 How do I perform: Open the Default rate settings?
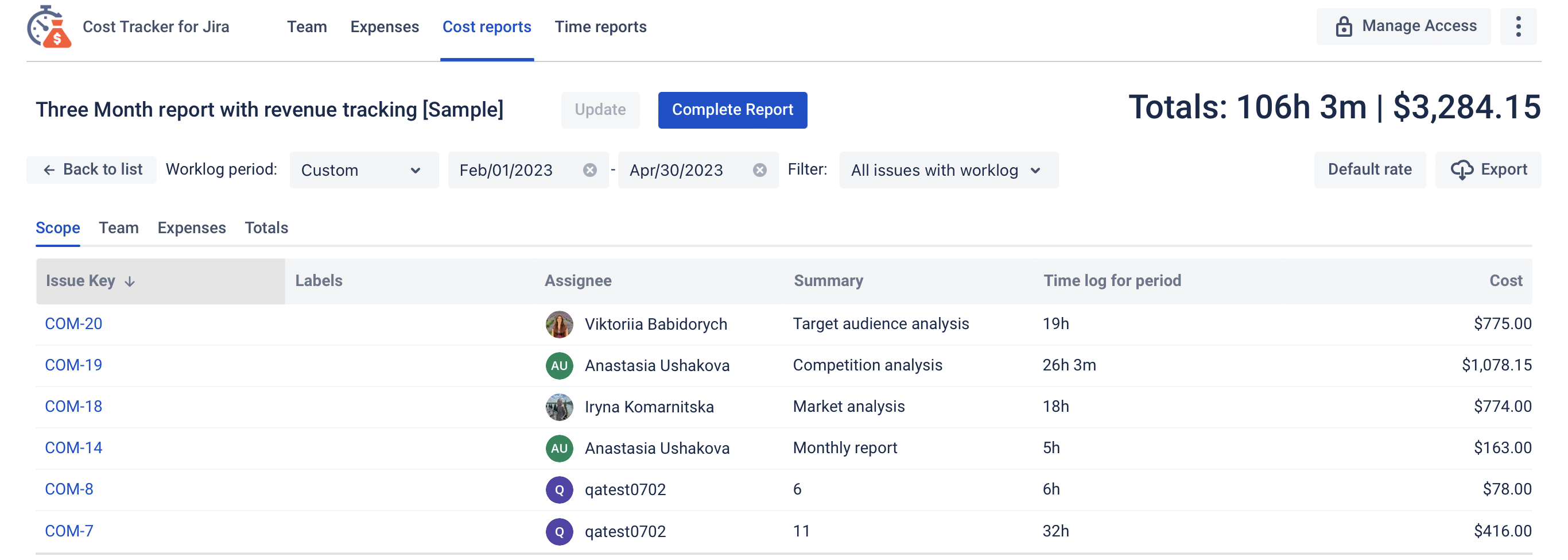[1369, 169]
